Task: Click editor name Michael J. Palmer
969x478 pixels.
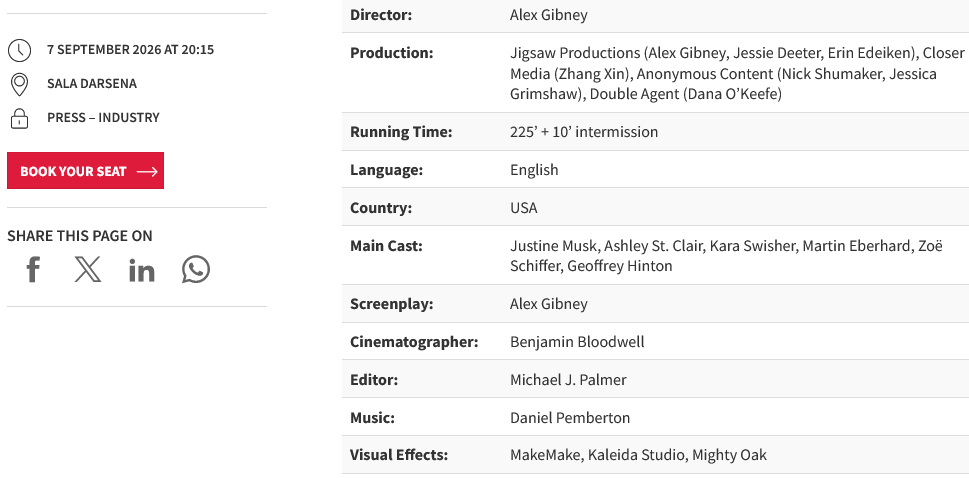Action: coord(568,380)
